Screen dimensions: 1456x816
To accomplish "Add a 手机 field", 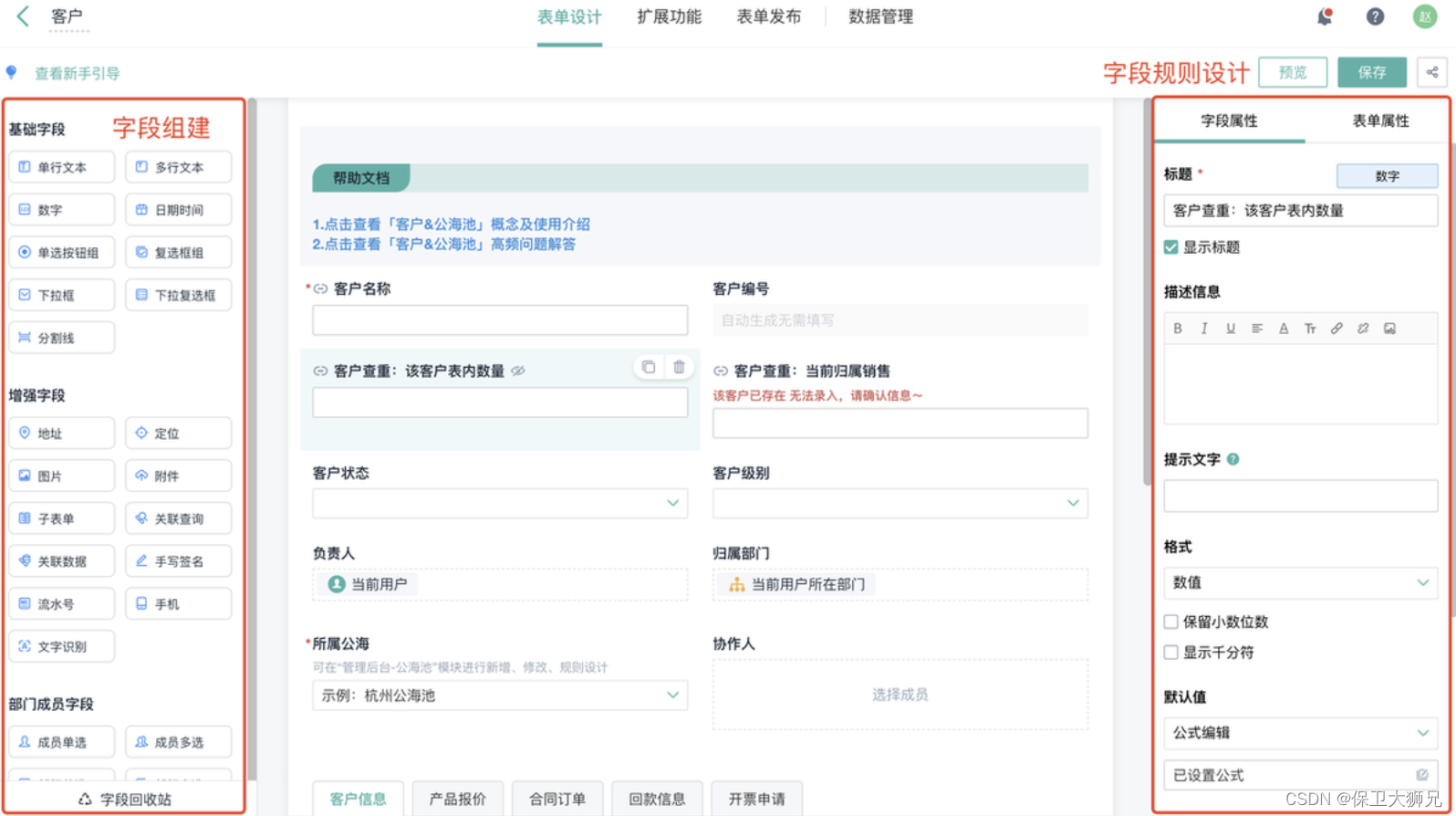I will [179, 604].
